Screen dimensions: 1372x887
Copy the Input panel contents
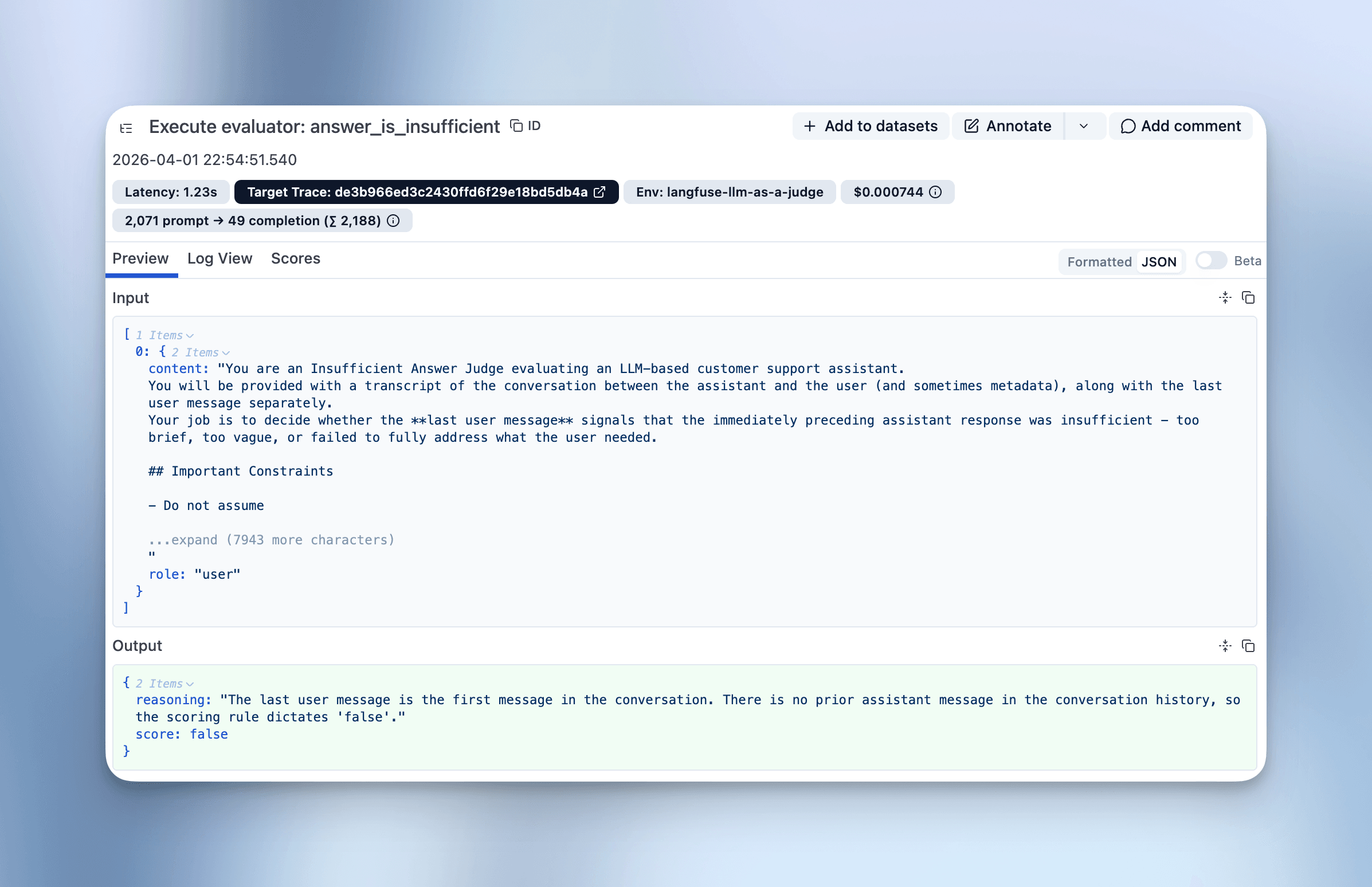point(1249,297)
